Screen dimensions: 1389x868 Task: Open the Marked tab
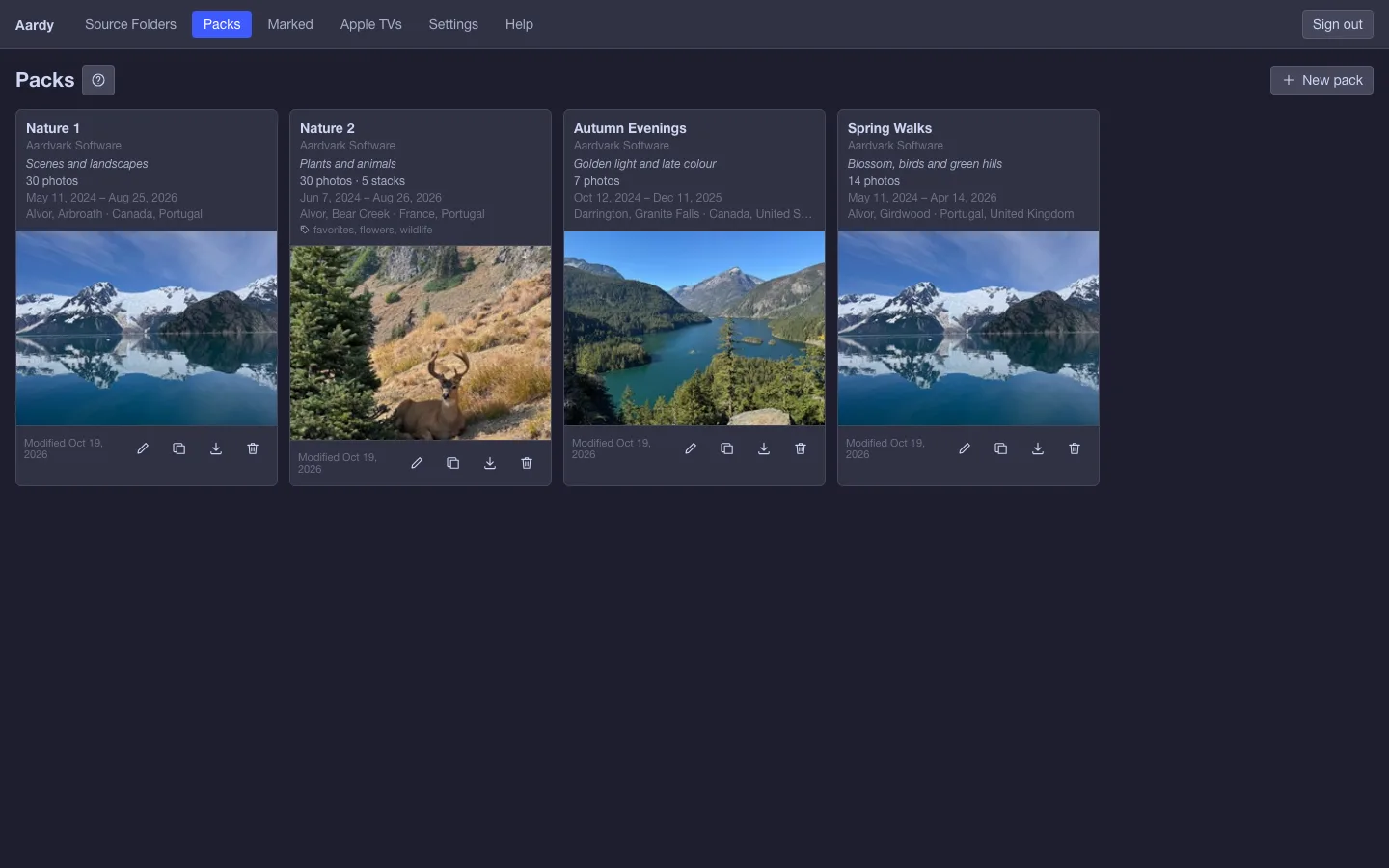290,24
